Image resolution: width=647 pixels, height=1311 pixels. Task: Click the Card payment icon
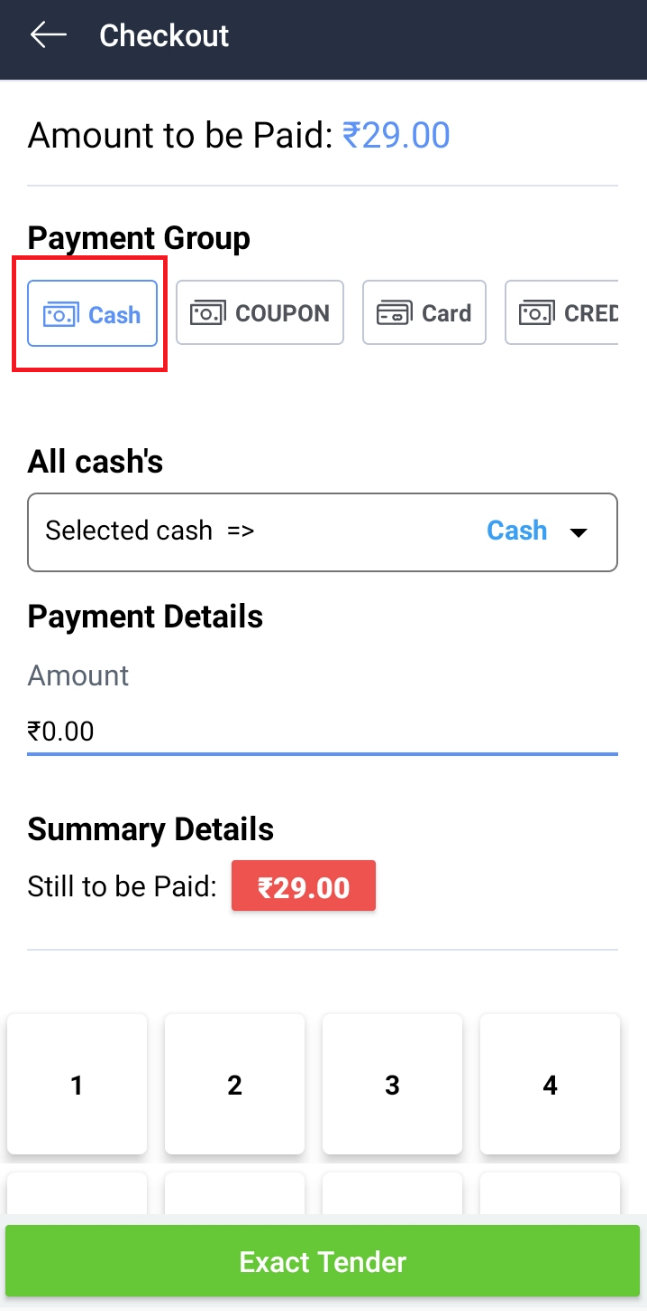coord(393,314)
